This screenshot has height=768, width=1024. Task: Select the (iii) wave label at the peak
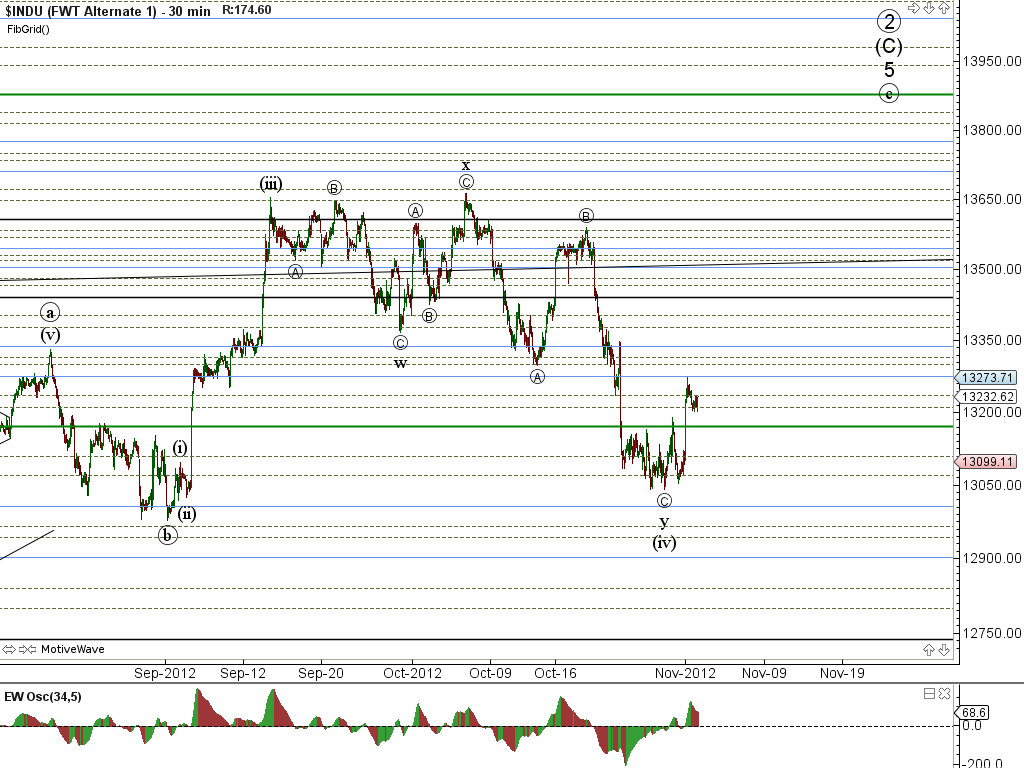click(x=270, y=184)
